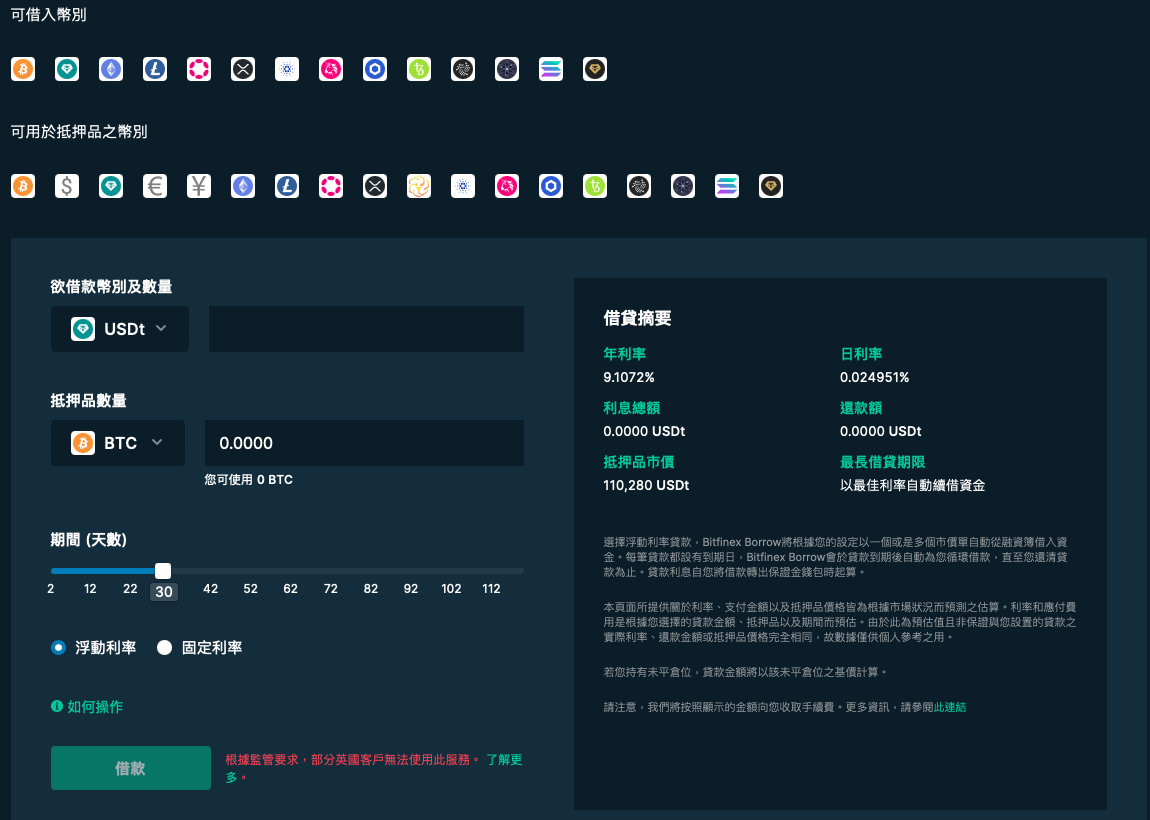Viewport: 1150px width, 820px height.
Task: Select IOTA in the borrowable currencies row
Action: click(x=463, y=69)
